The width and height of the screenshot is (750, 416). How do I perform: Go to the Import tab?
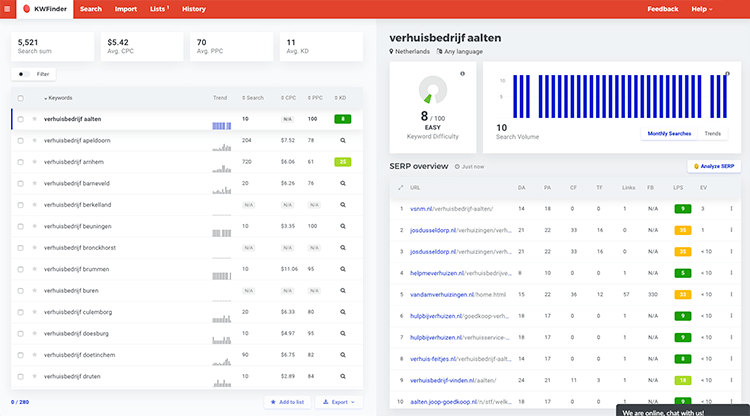(126, 9)
